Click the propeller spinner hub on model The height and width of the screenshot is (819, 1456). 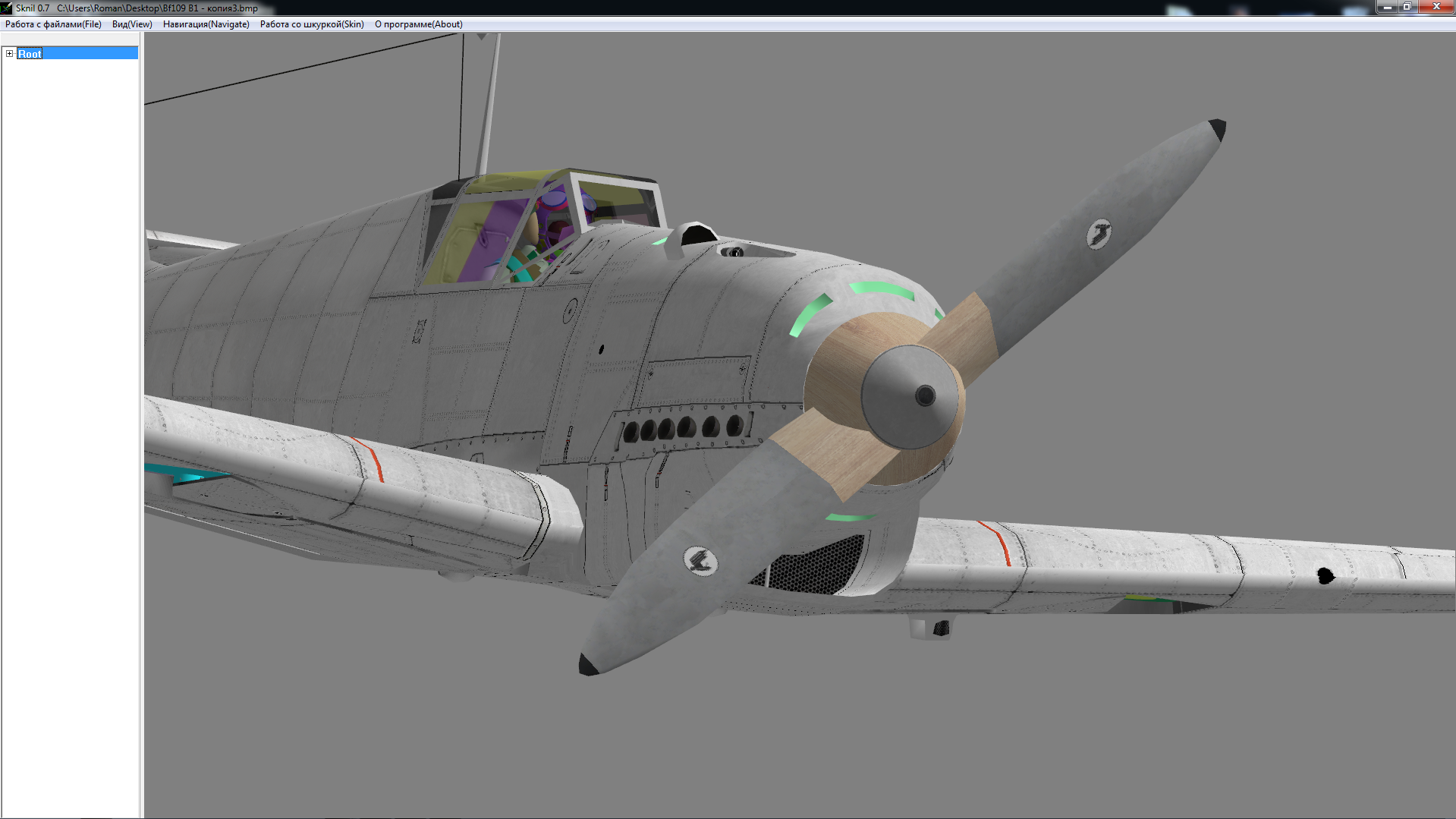909,397
